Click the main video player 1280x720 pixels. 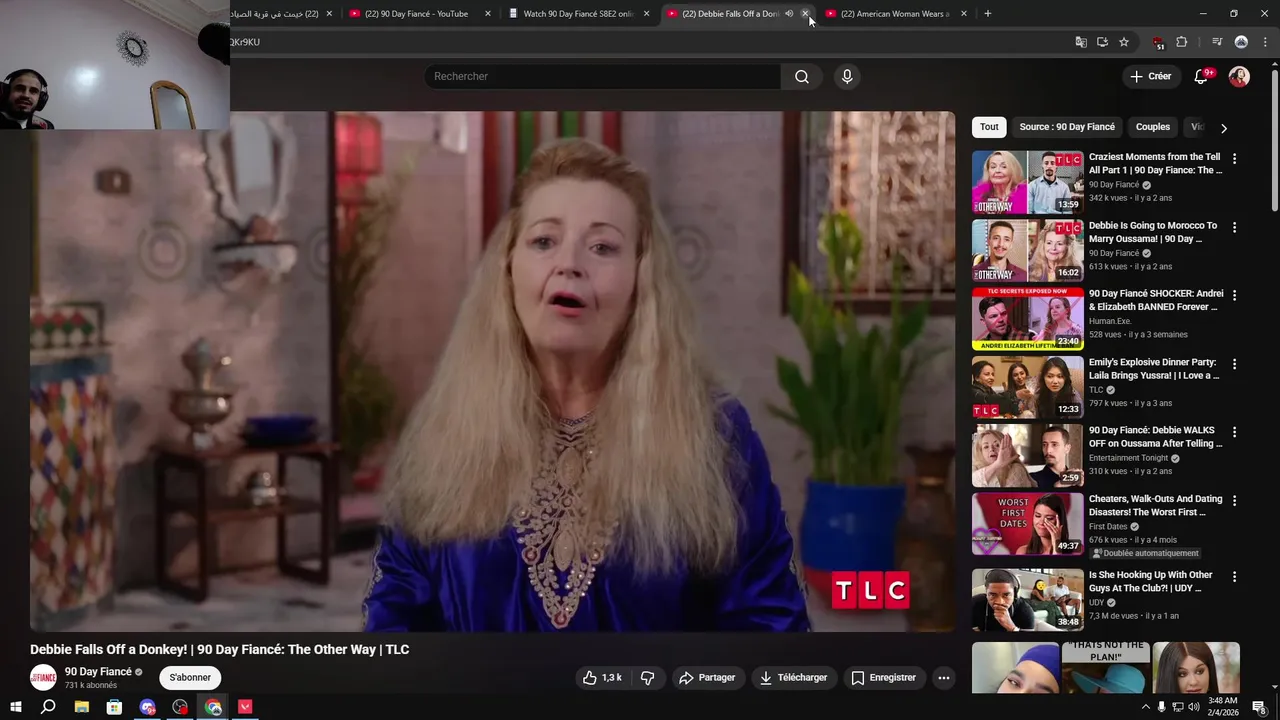[x=492, y=371]
